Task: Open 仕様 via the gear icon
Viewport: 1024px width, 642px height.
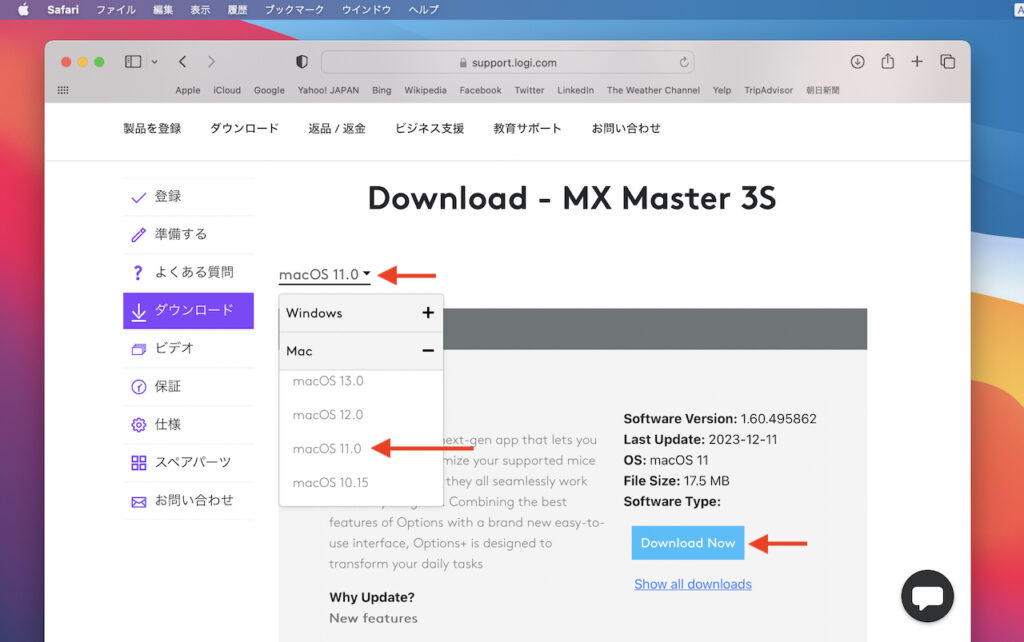Action: (x=139, y=424)
